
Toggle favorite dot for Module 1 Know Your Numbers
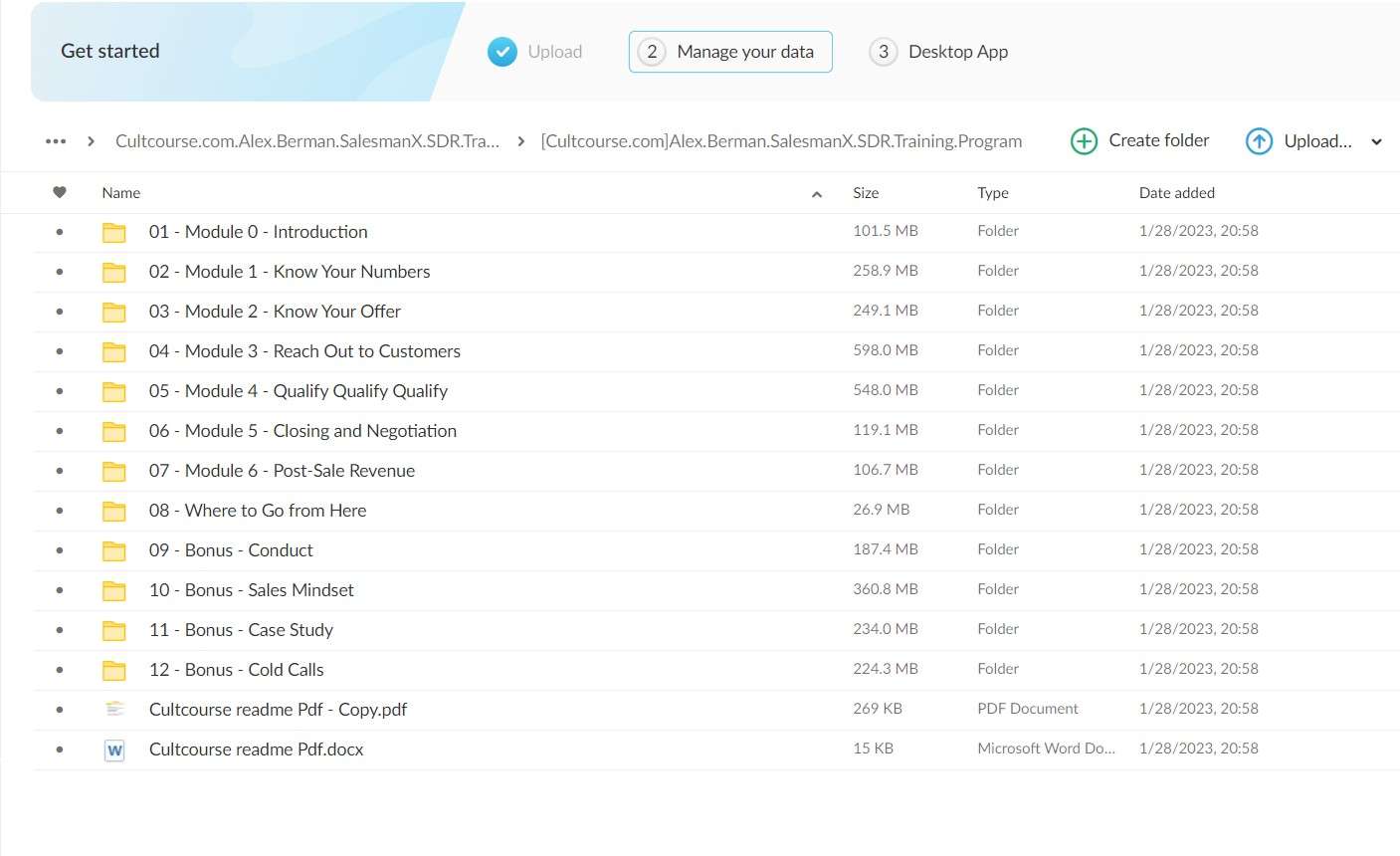click(x=60, y=272)
